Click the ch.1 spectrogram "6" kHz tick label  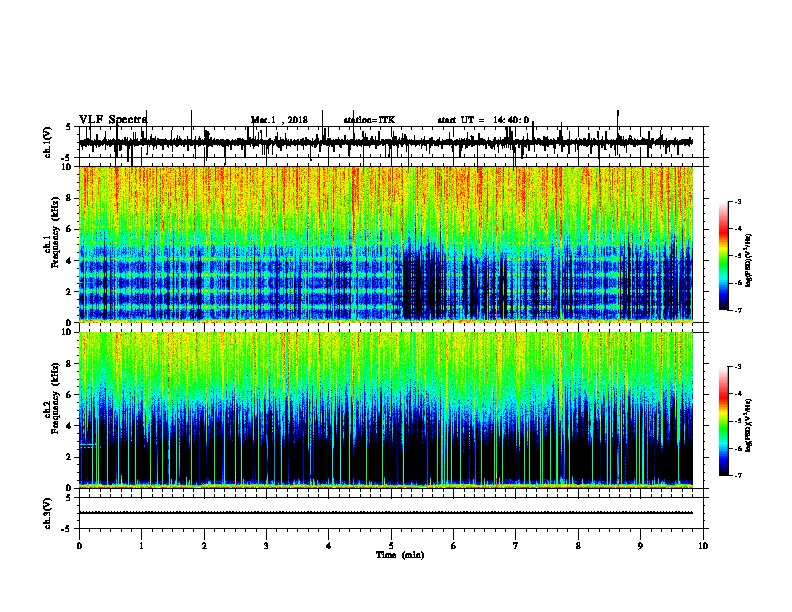pyautogui.click(x=70, y=229)
